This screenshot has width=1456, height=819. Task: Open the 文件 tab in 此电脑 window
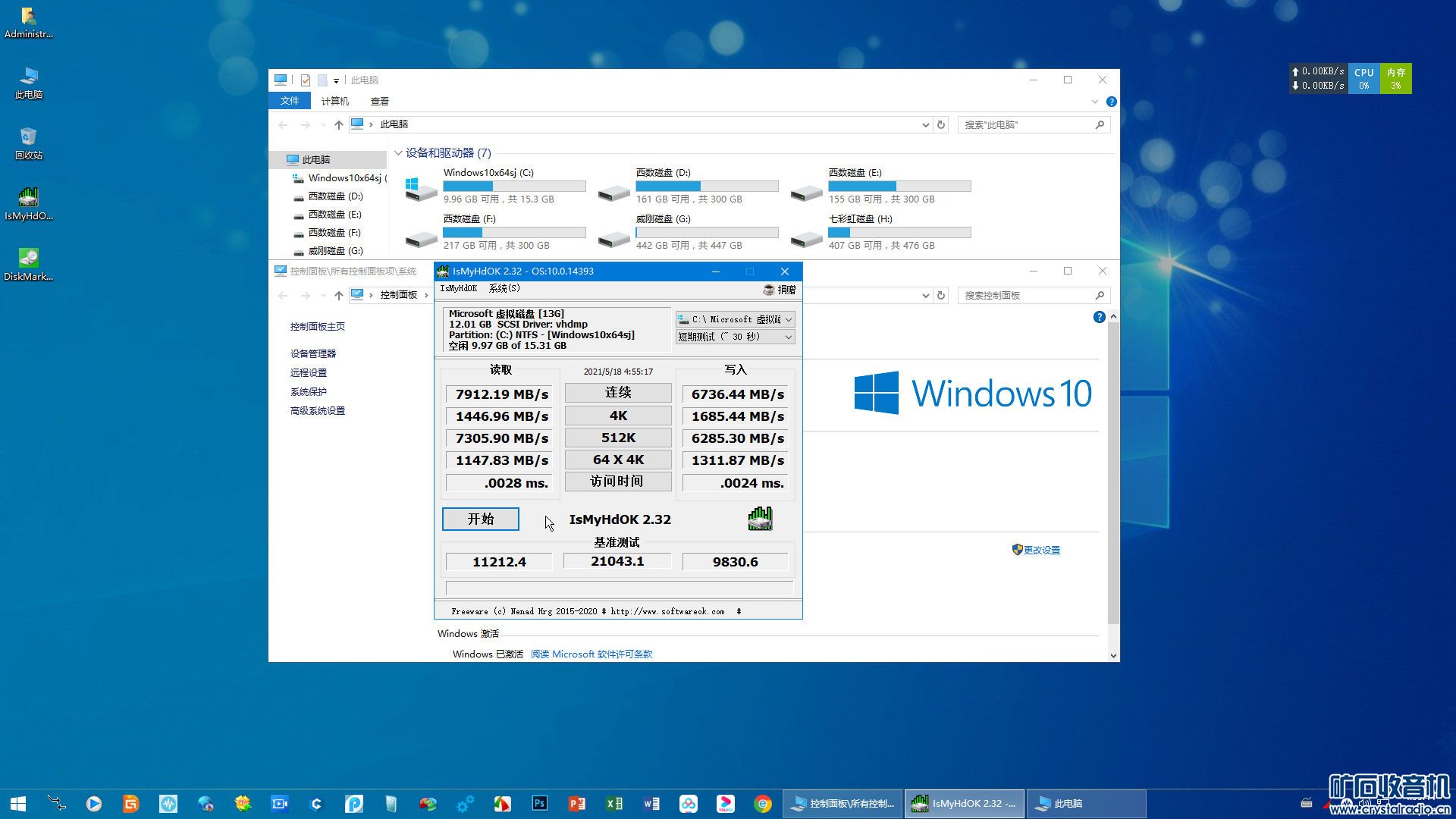click(290, 101)
